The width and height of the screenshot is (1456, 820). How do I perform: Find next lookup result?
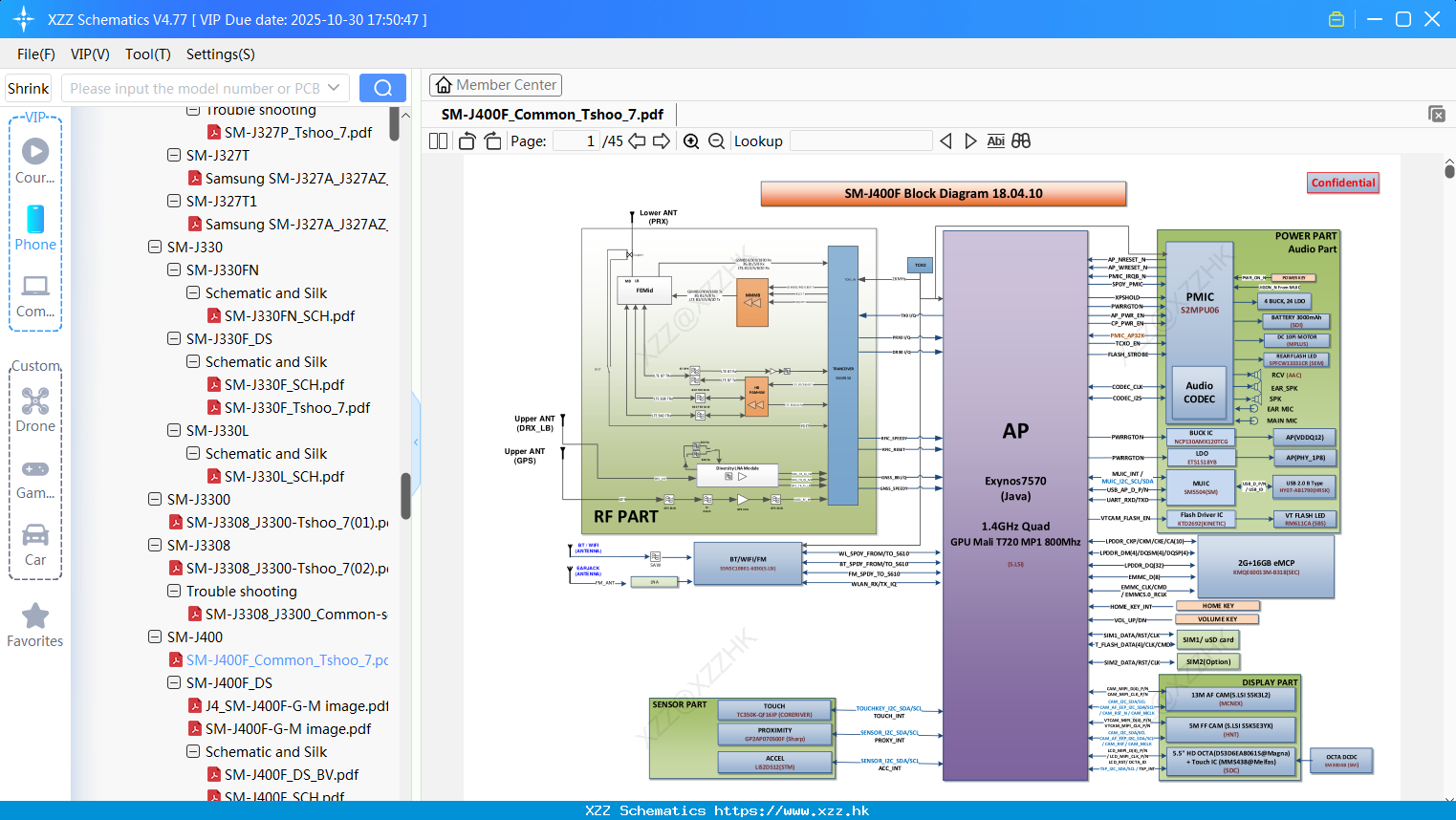click(x=970, y=140)
